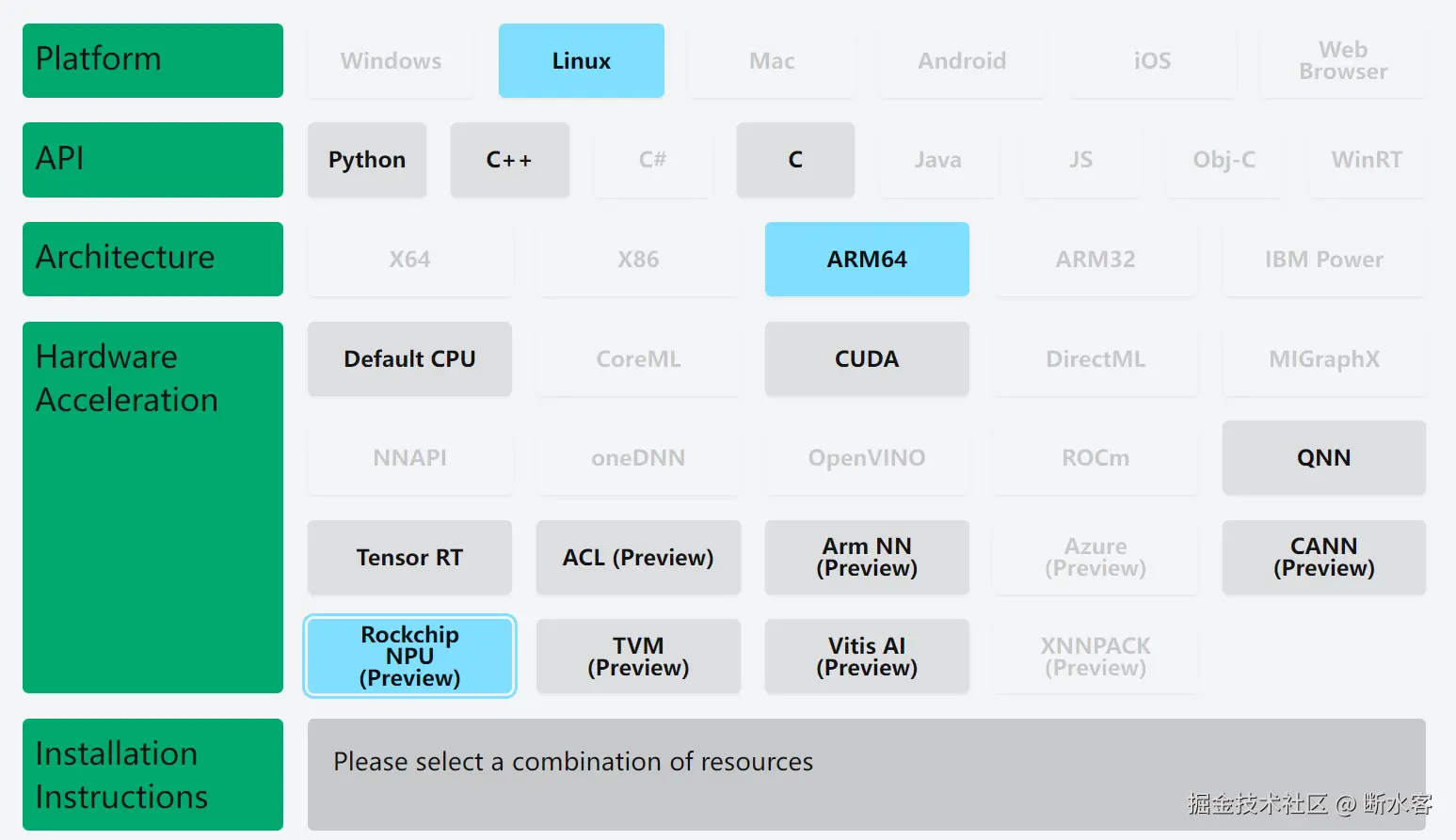Click the installation instructions text box
The height and width of the screenshot is (840, 1456).
click(x=866, y=774)
